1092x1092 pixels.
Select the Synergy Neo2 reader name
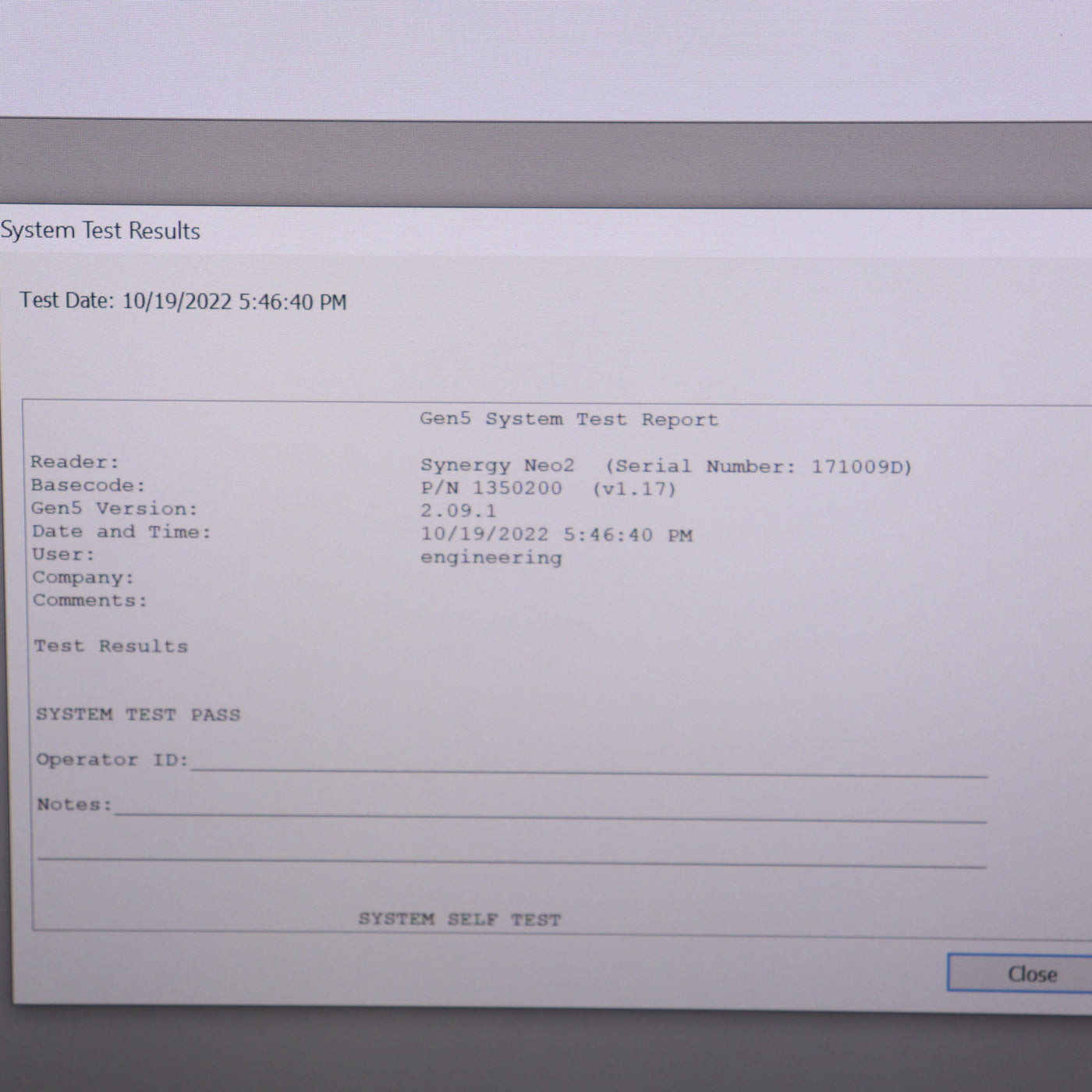pyautogui.click(x=497, y=466)
